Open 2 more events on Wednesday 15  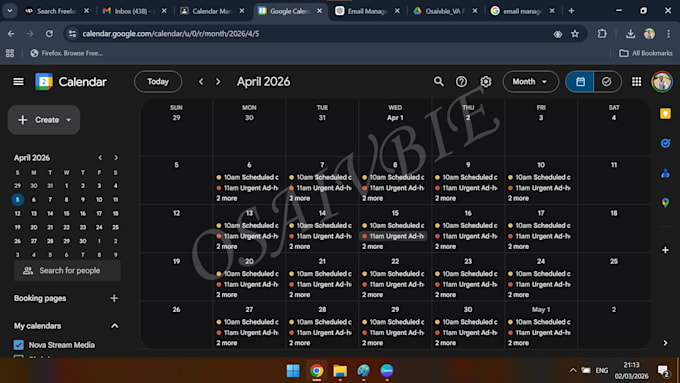pos(373,246)
